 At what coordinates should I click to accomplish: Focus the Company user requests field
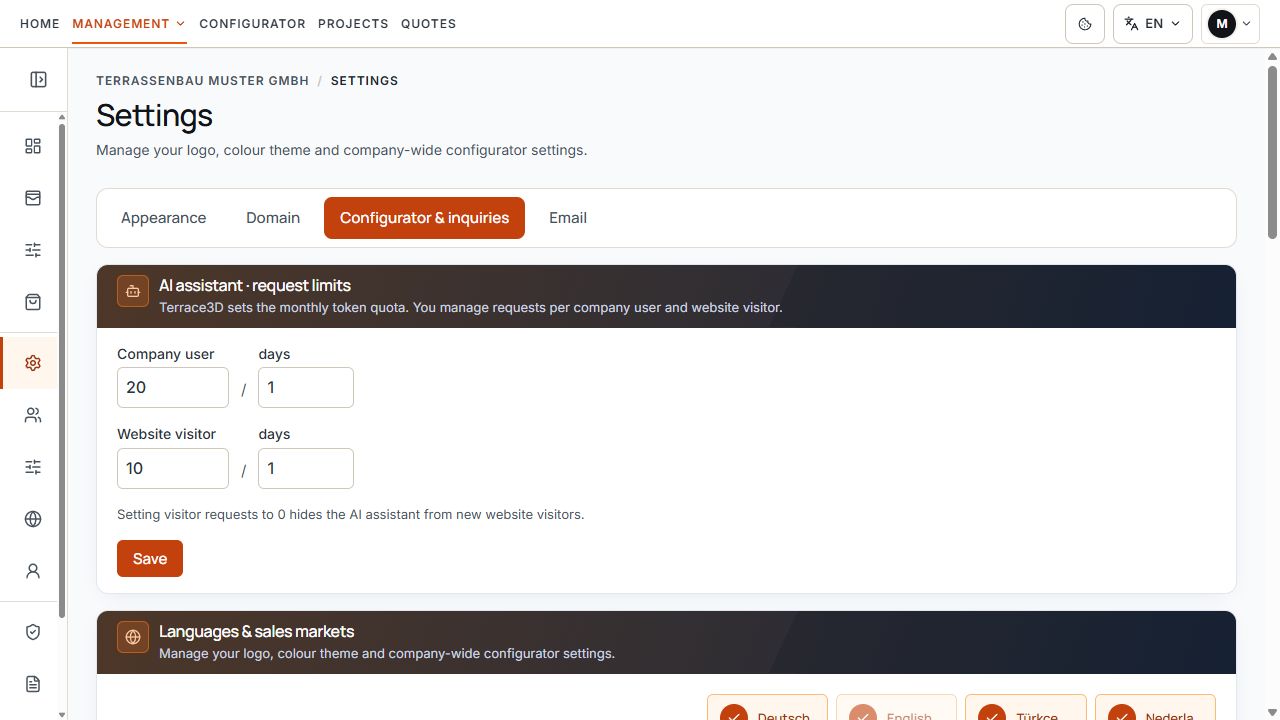pos(173,387)
